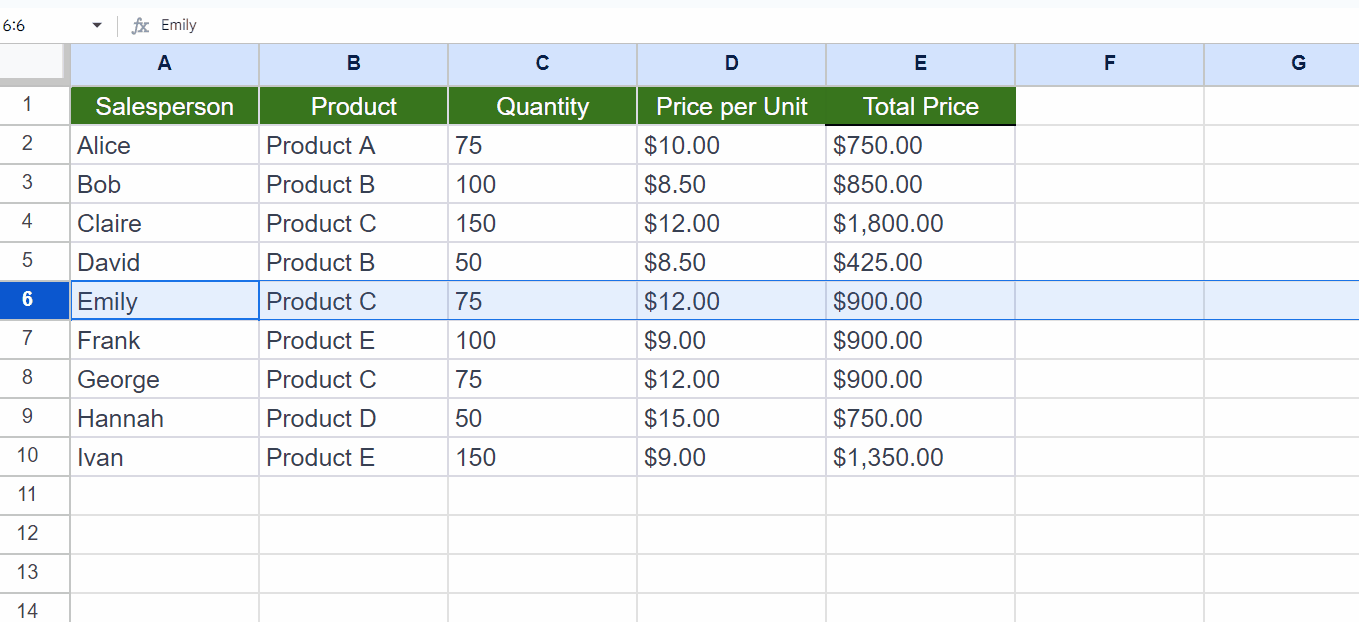Select row header 1
Screen dimensions: 1359x622
34,106
